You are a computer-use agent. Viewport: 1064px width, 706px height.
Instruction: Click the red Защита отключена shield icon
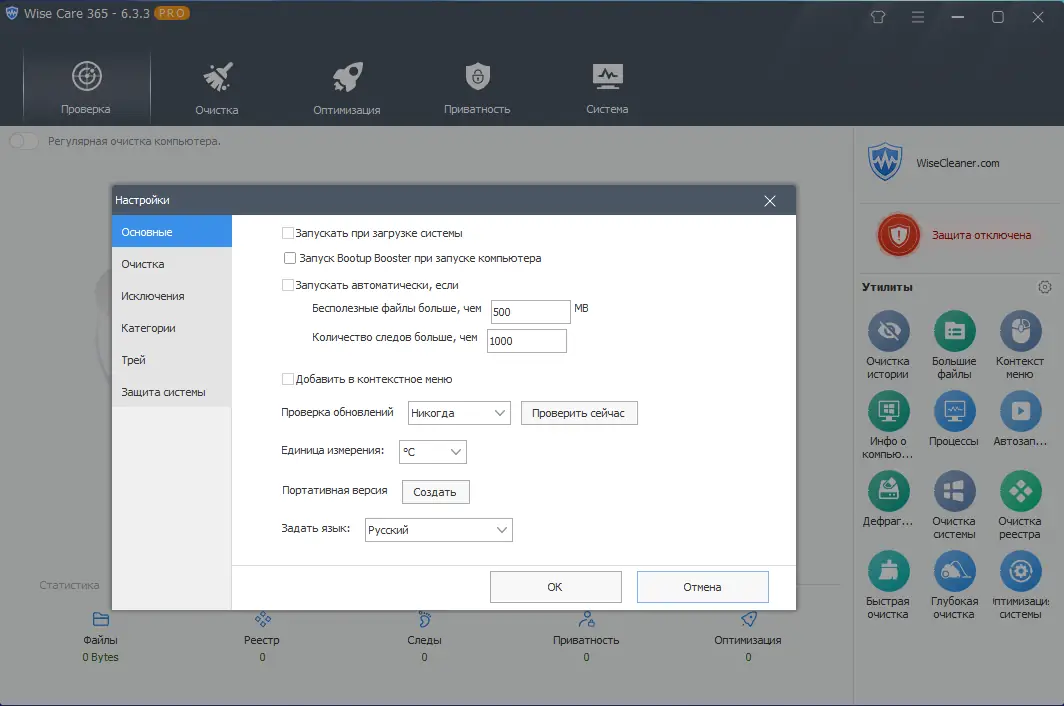tap(898, 235)
